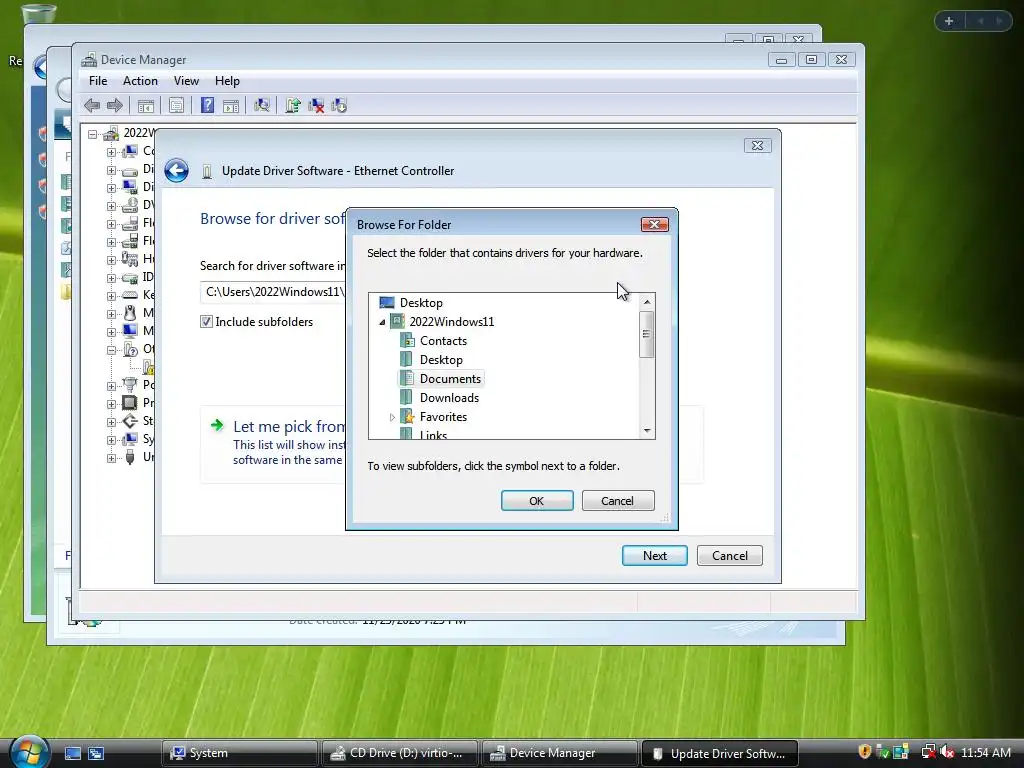Click the Disable device toolbar icon with down arrow
The height and width of the screenshot is (768, 1024).
tap(339, 105)
